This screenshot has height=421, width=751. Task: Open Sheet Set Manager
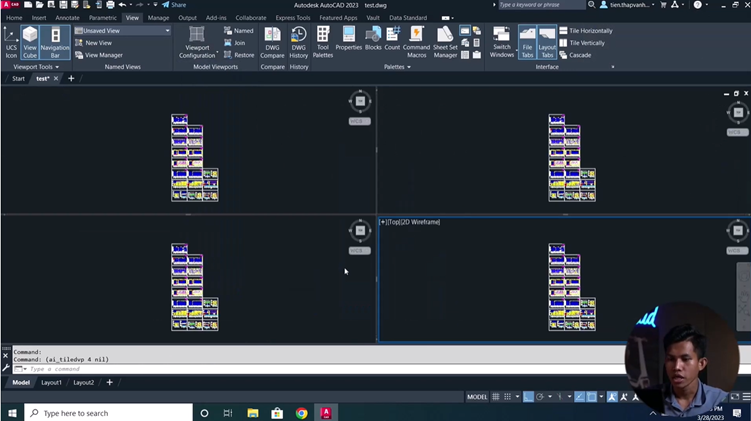tap(445, 42)
